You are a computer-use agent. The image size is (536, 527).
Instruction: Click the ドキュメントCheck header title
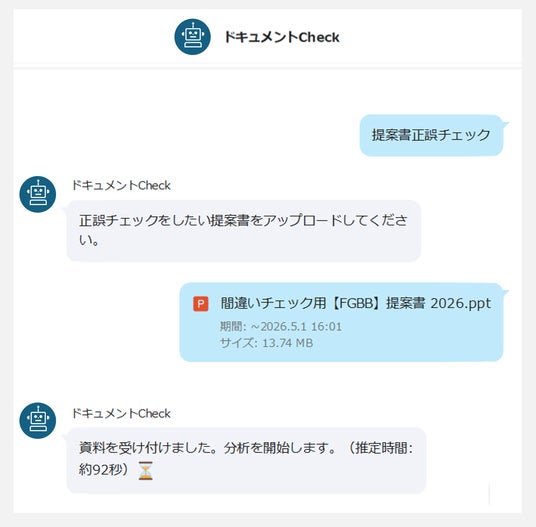[282, 37]
